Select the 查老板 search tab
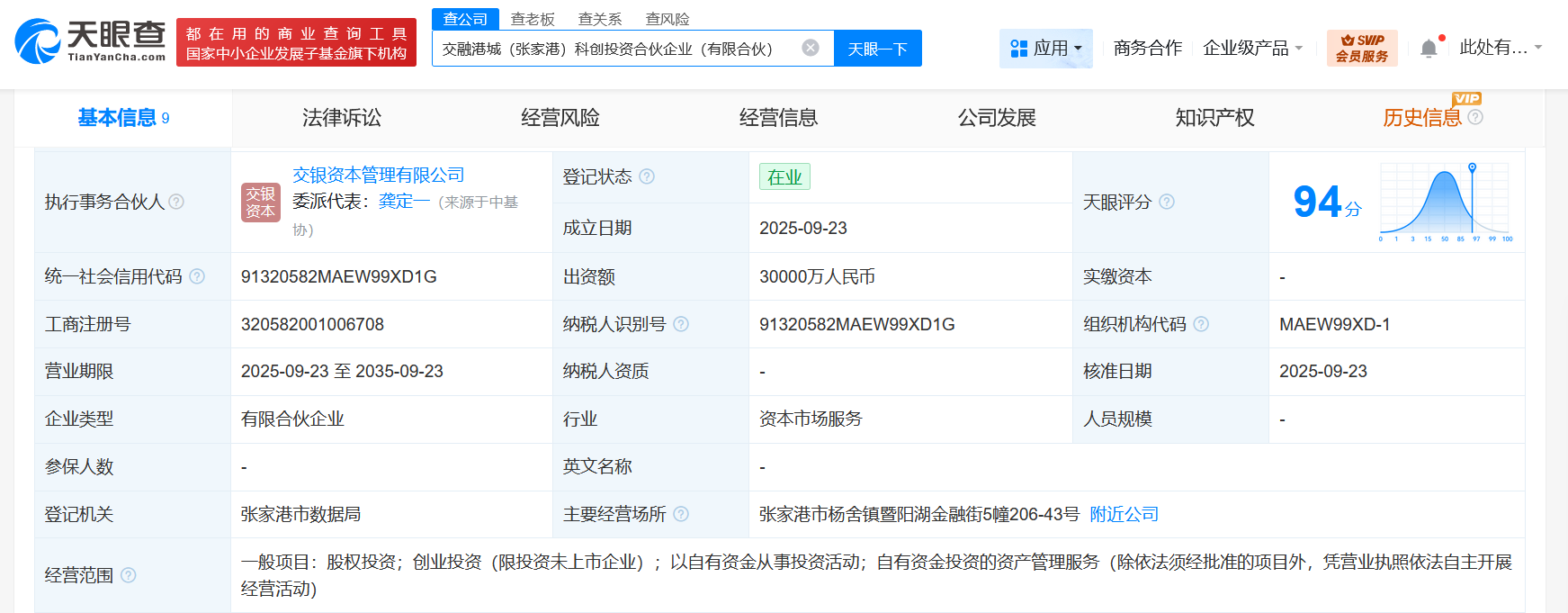The height and width of the screenshot is (613, 1568). (533, 19)
